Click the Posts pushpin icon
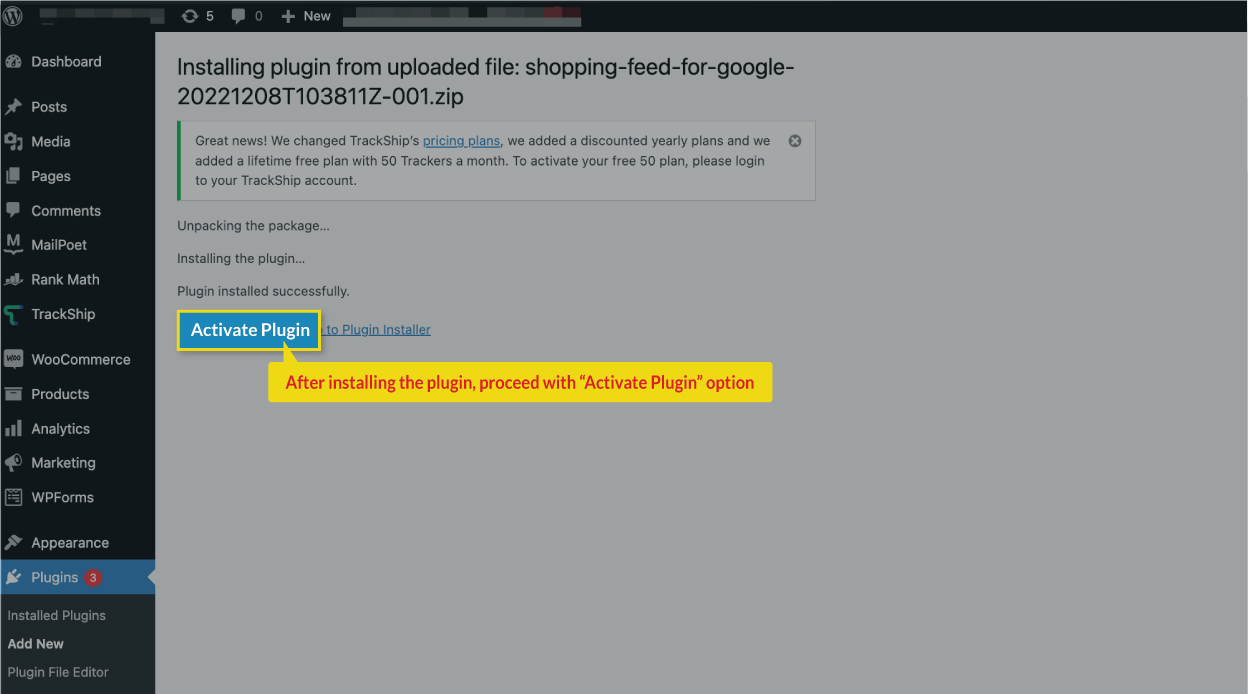Screen dimensions: 1248x694 coord(13,107)
